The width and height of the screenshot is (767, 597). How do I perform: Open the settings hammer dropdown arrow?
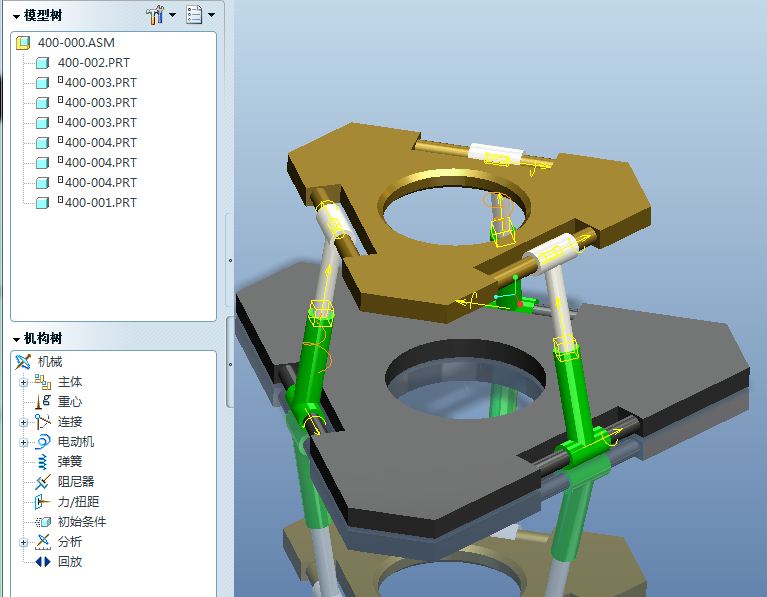point(173,15)
